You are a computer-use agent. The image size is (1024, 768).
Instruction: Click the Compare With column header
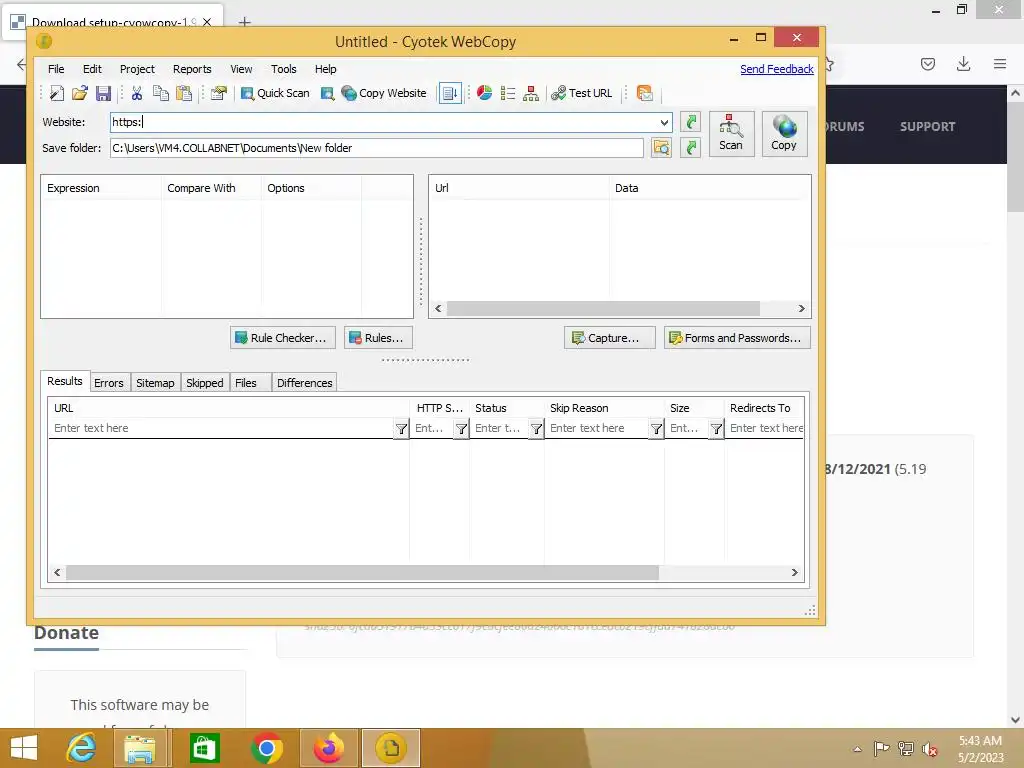[211, 188]
